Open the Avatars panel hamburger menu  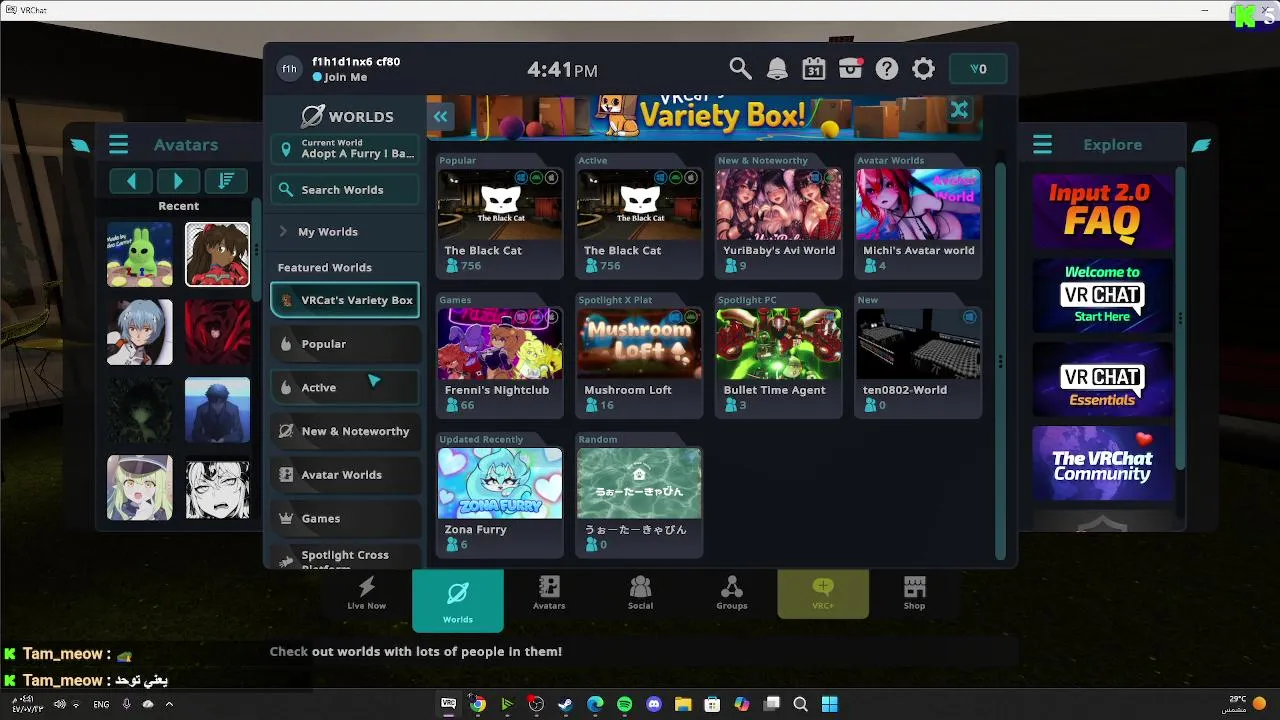[x=118, y=145]
